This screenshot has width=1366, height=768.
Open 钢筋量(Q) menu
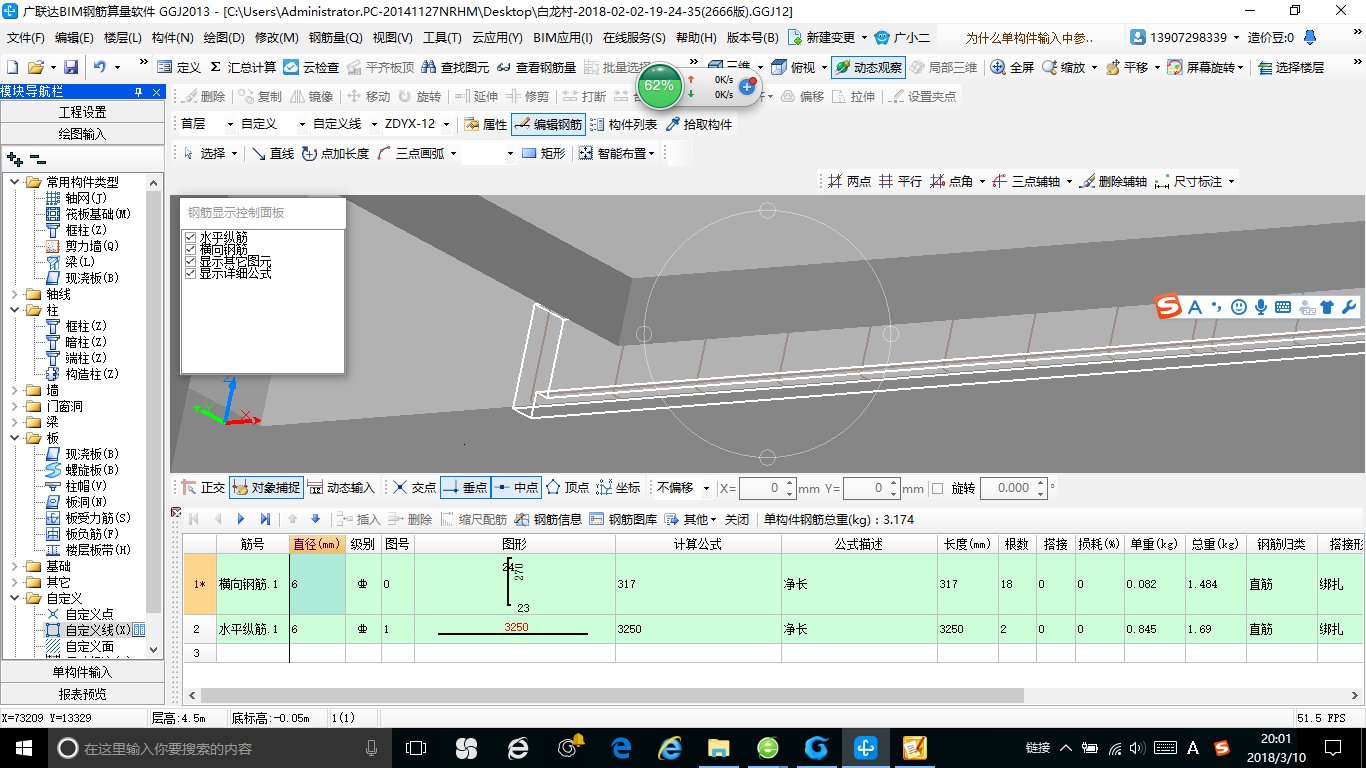[335, 38]
